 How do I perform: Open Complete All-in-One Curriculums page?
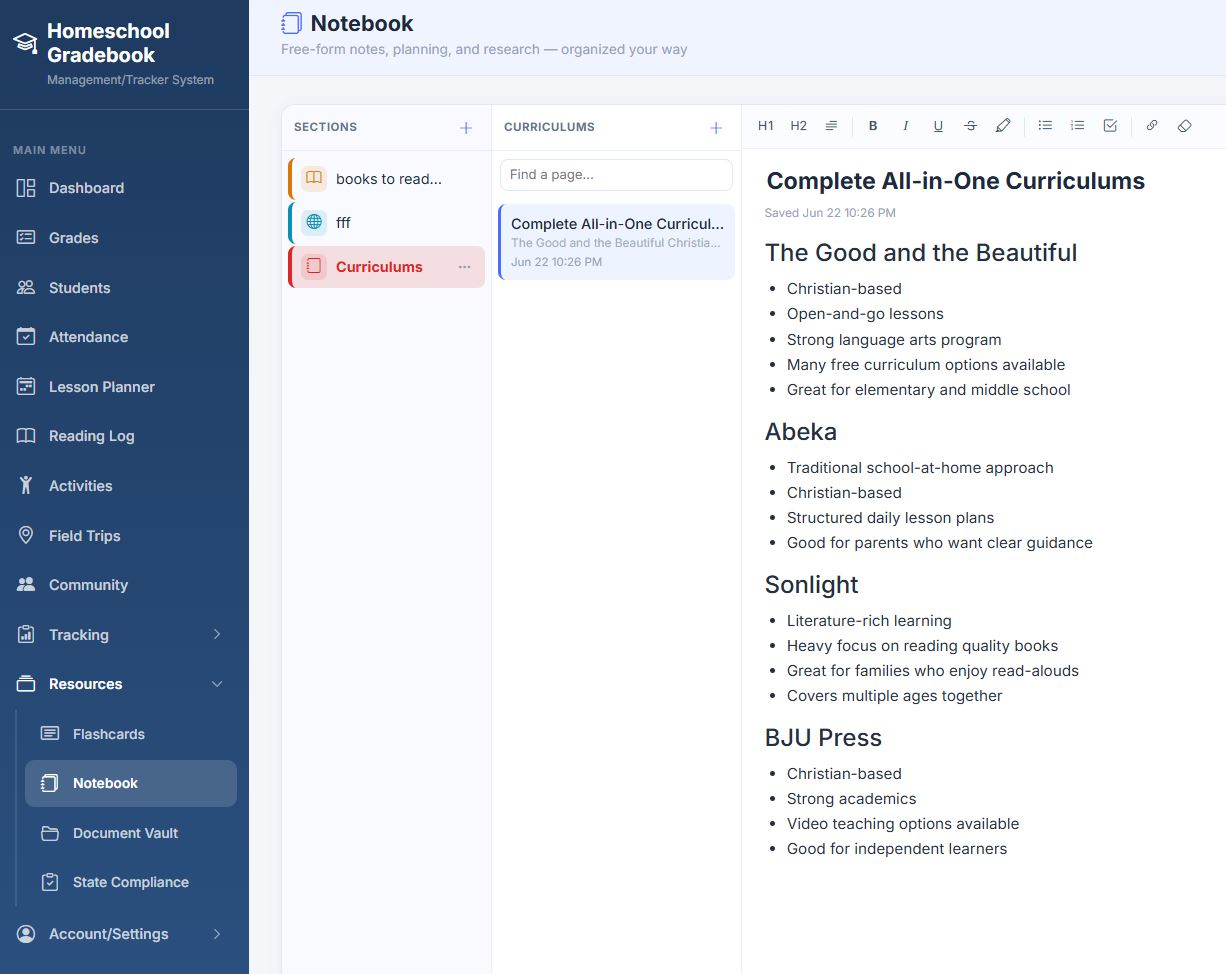pyautogui.click(x=616, y=242)
